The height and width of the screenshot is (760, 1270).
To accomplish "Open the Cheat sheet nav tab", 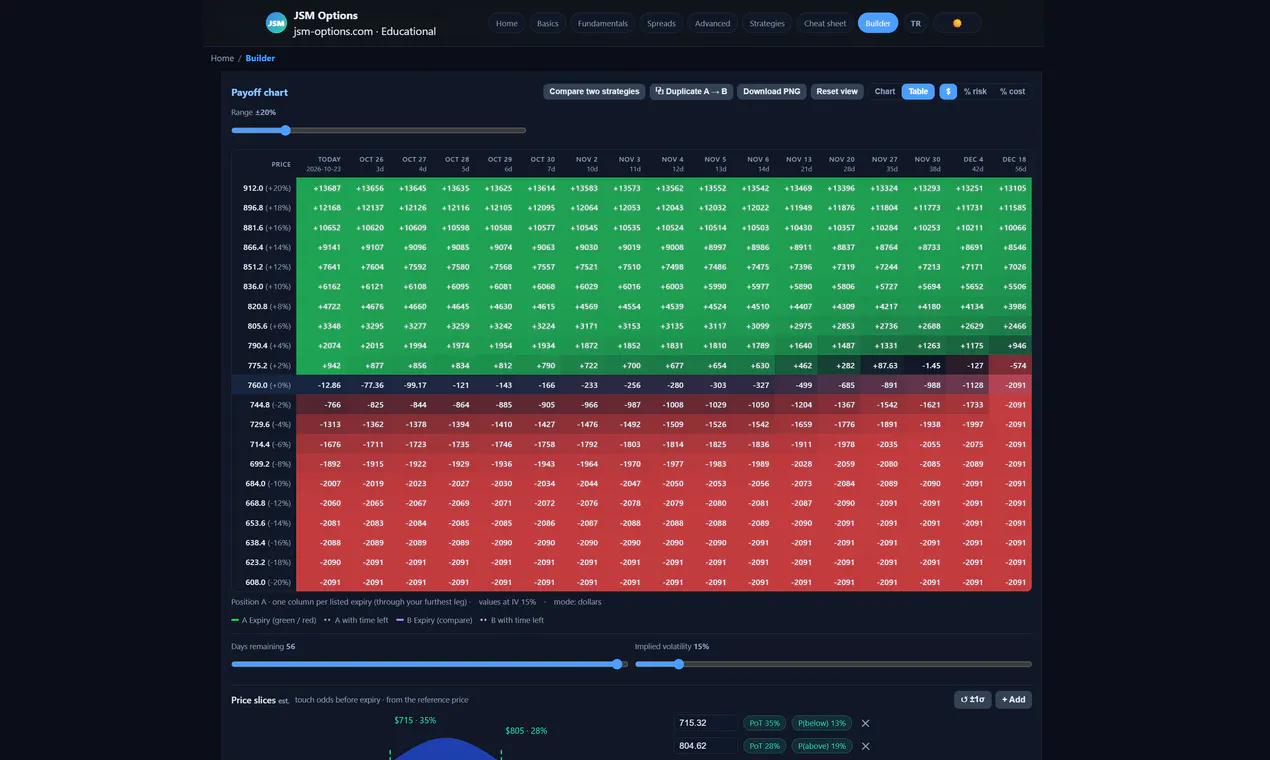I will click(x=825, y=23).
